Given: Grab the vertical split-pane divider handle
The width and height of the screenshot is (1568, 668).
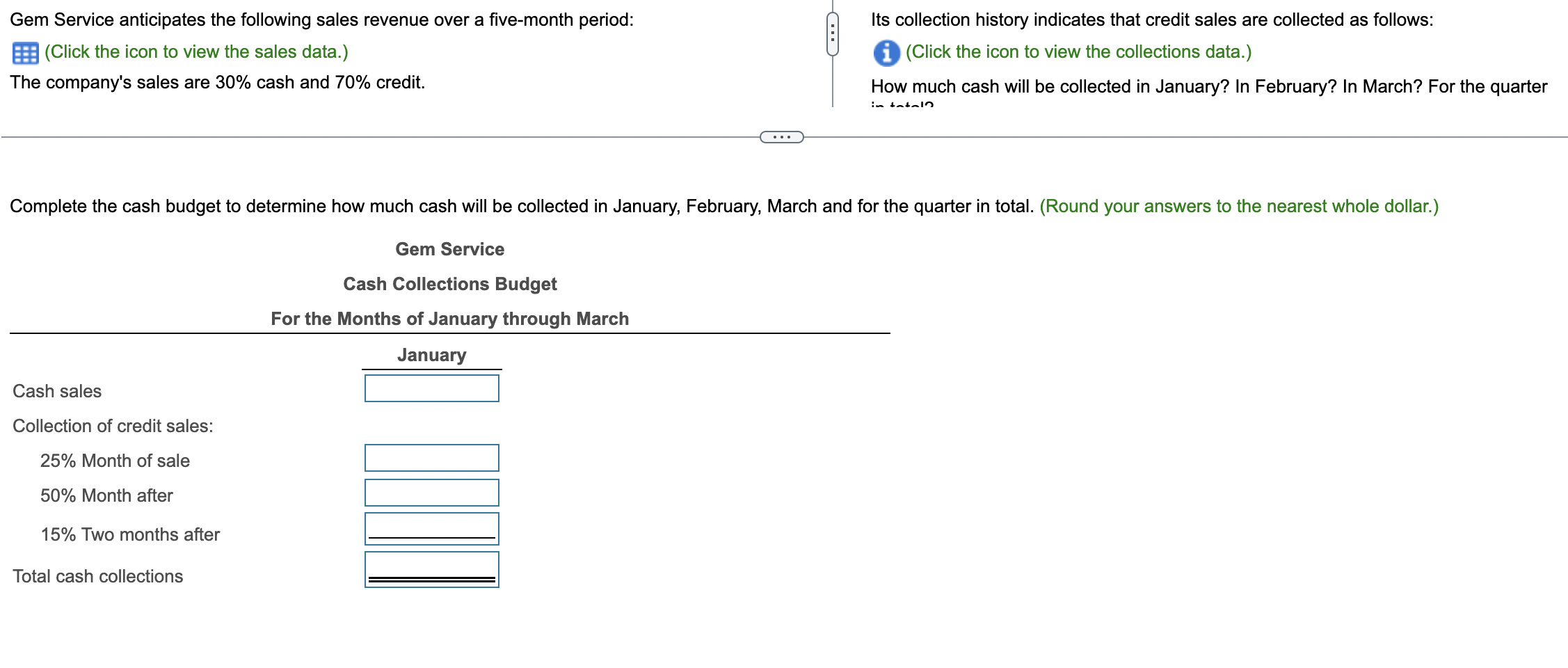Looking at the screenshot, I should pyautogui.click(x=832, y=34).
